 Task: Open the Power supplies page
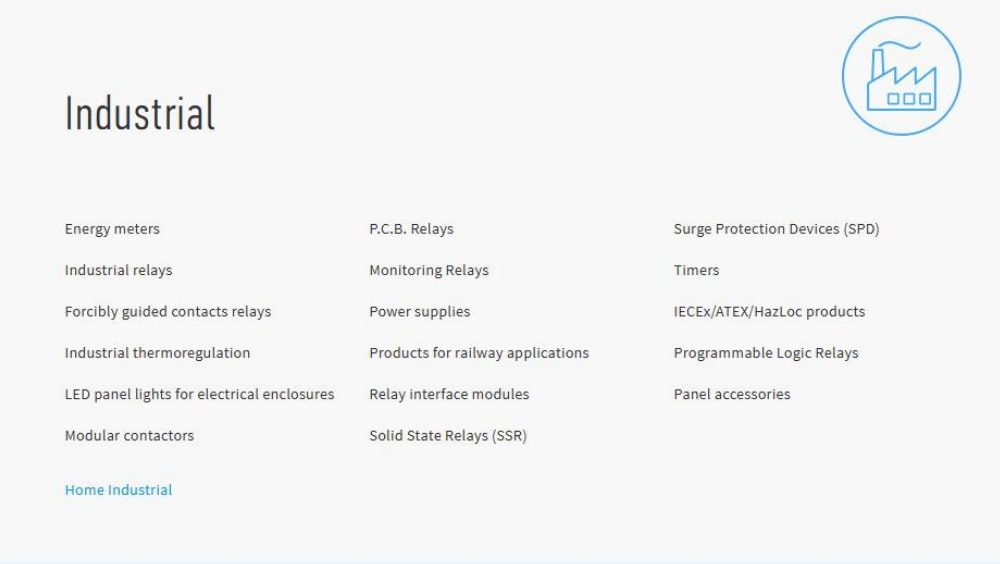pos(419,311)
